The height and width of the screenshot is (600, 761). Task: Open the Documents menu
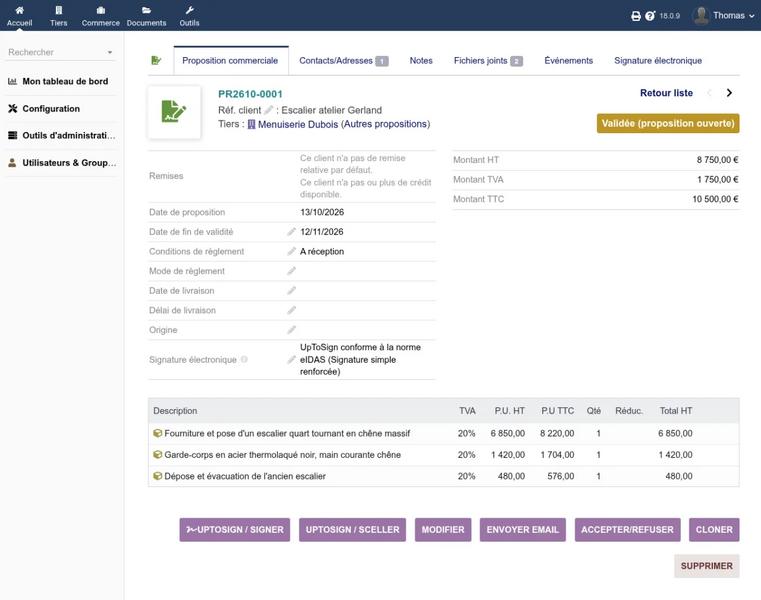click(x=146, y=16)
